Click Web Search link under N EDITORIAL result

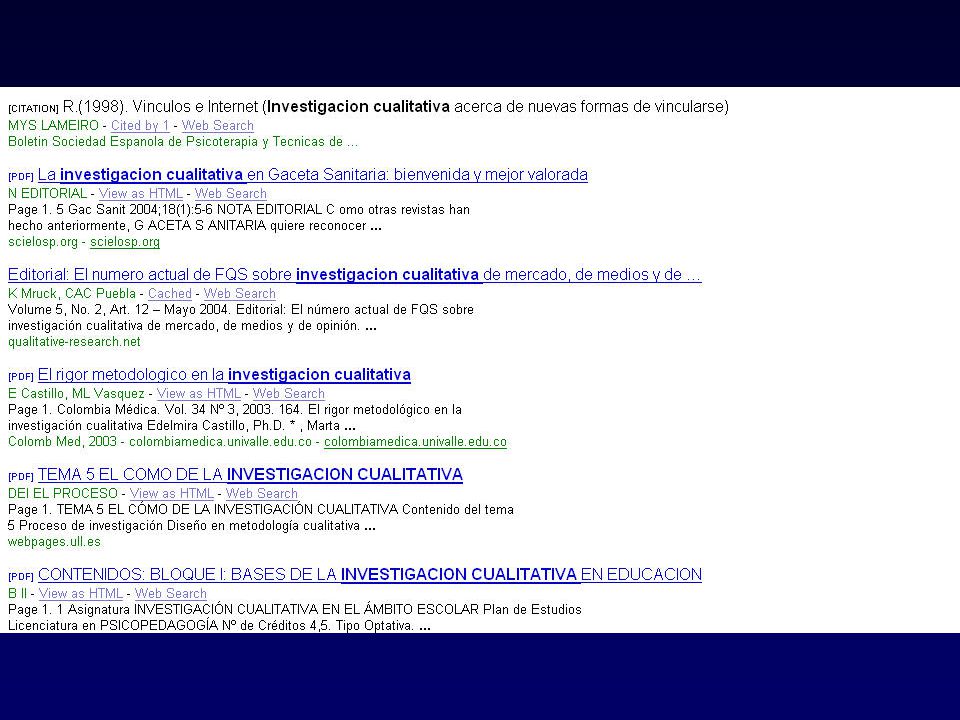coord(230,193)
